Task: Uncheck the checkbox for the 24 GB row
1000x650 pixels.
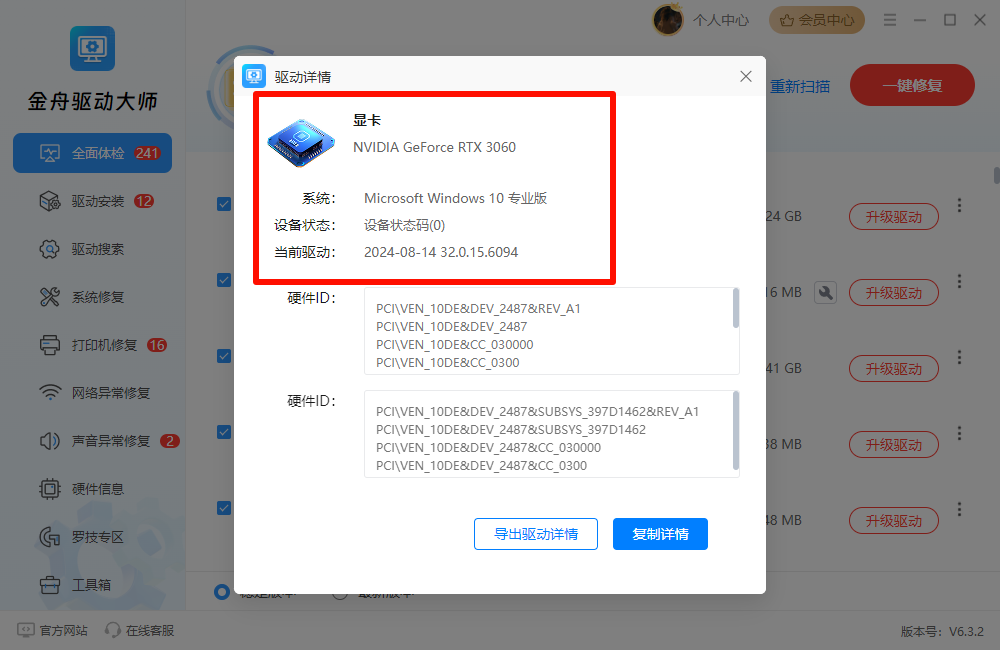Action: [224, 204]
